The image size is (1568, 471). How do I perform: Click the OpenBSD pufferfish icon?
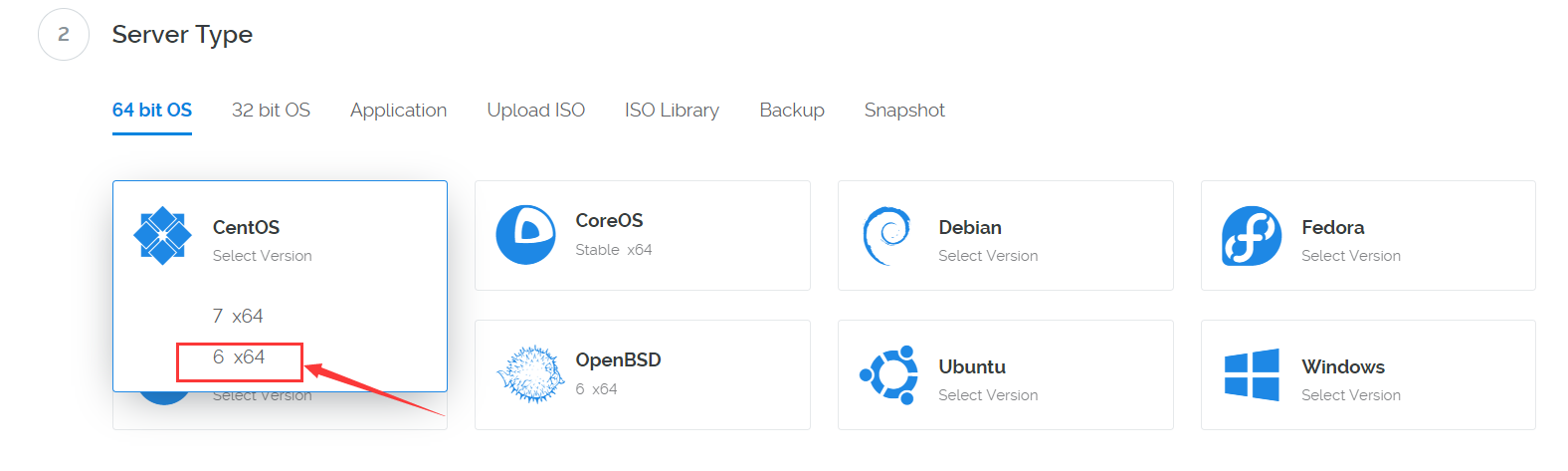pos(530,374)
